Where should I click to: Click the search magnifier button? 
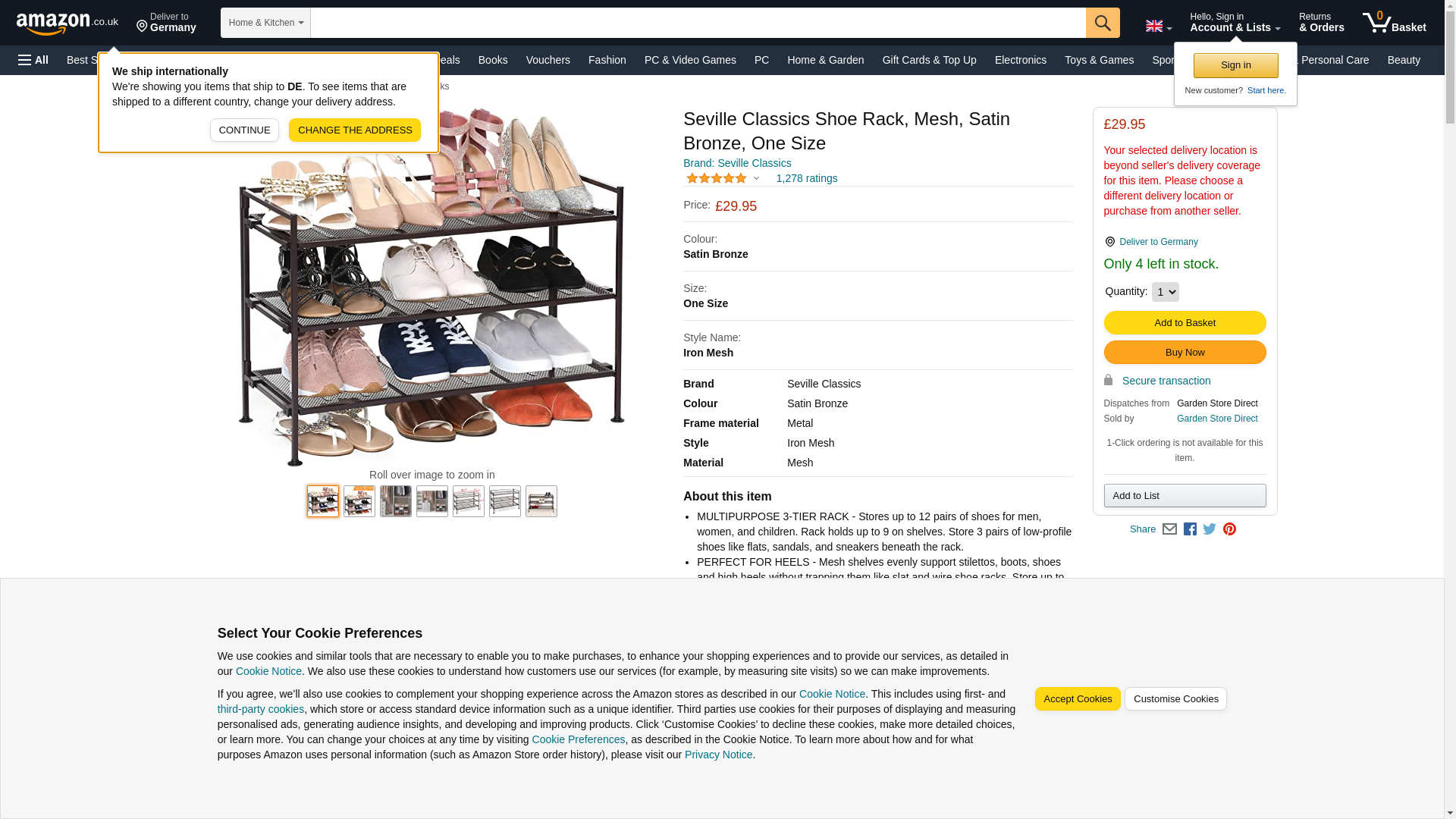pos(1103,23)
